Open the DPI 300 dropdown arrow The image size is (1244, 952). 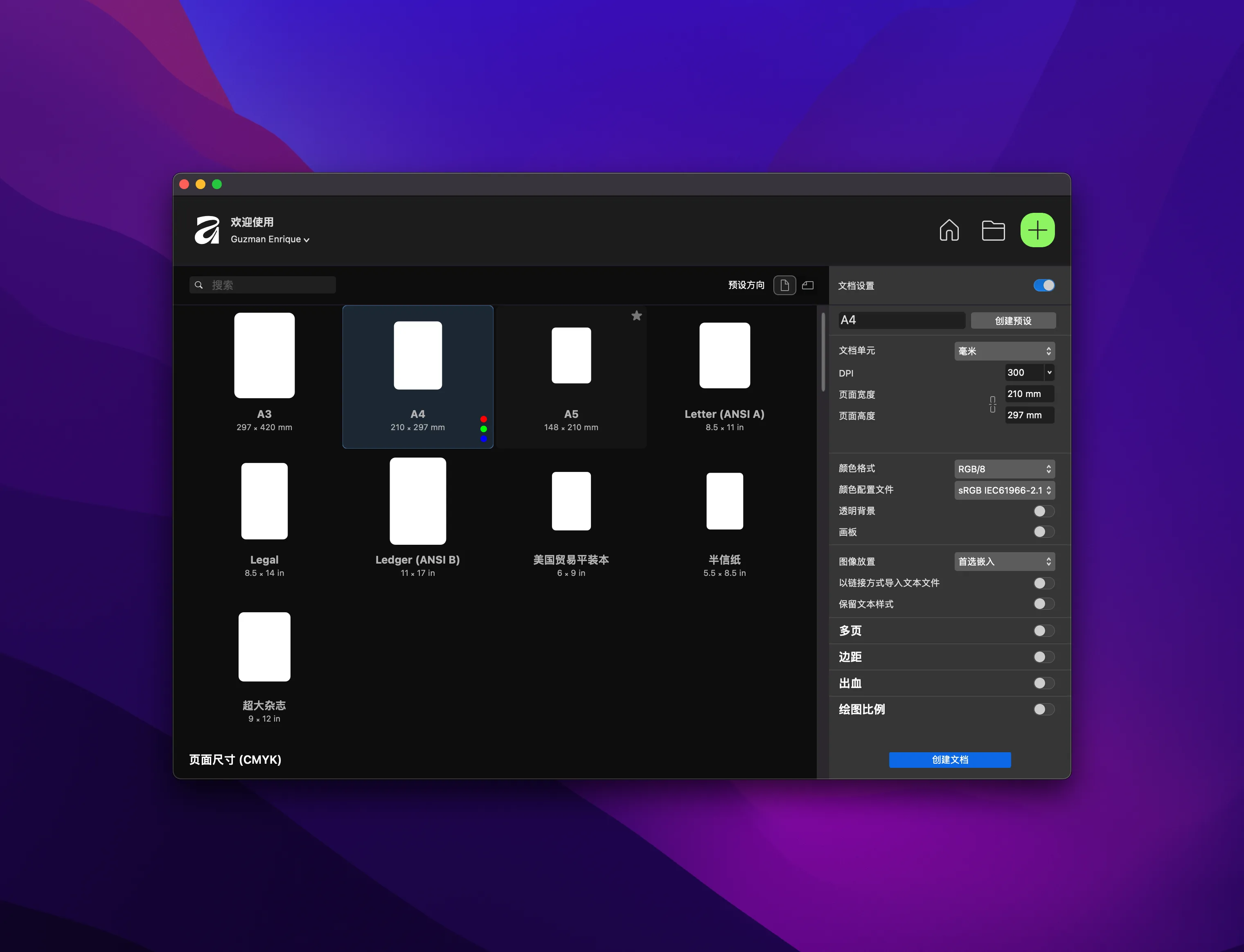(x=1049, y=372)
